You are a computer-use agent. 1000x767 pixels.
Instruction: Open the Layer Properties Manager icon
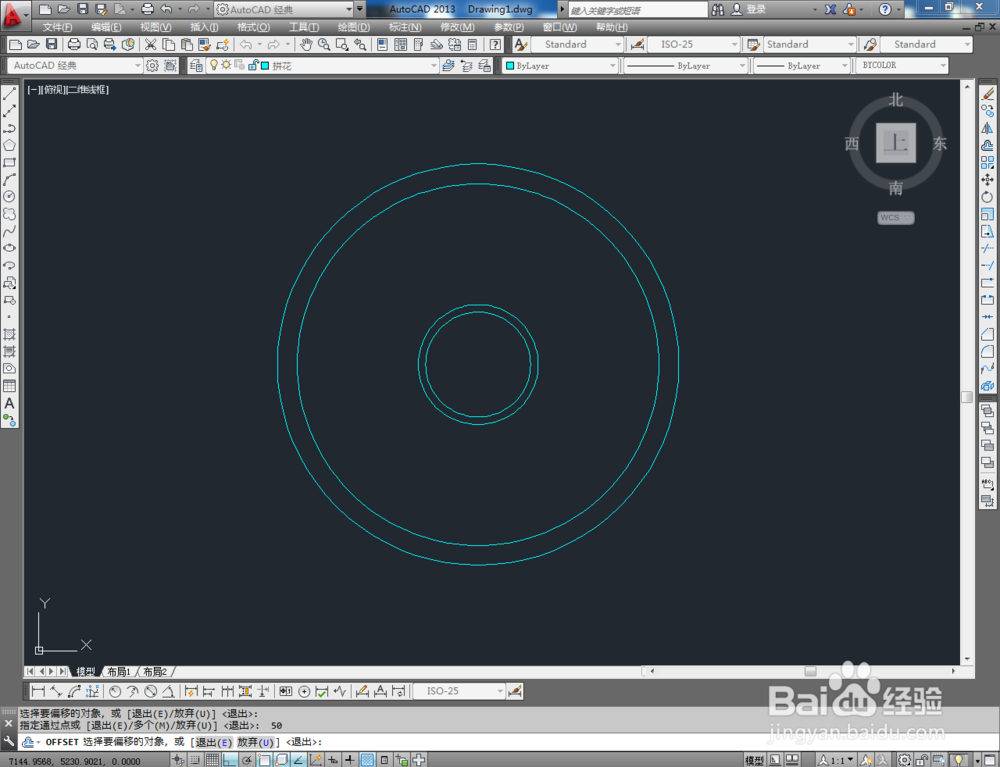point(196,66)
